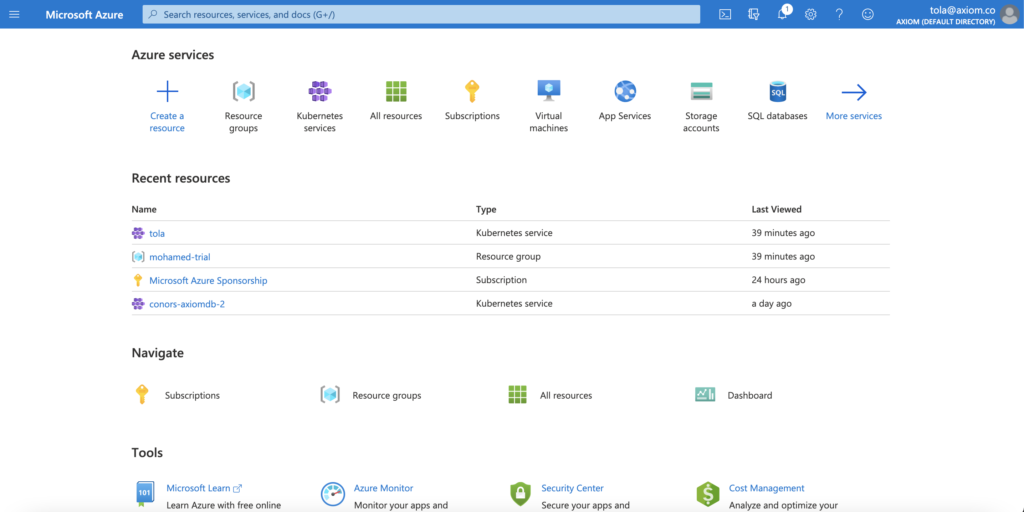Open the mohamed-trial resource group

(x=180, y=257)
